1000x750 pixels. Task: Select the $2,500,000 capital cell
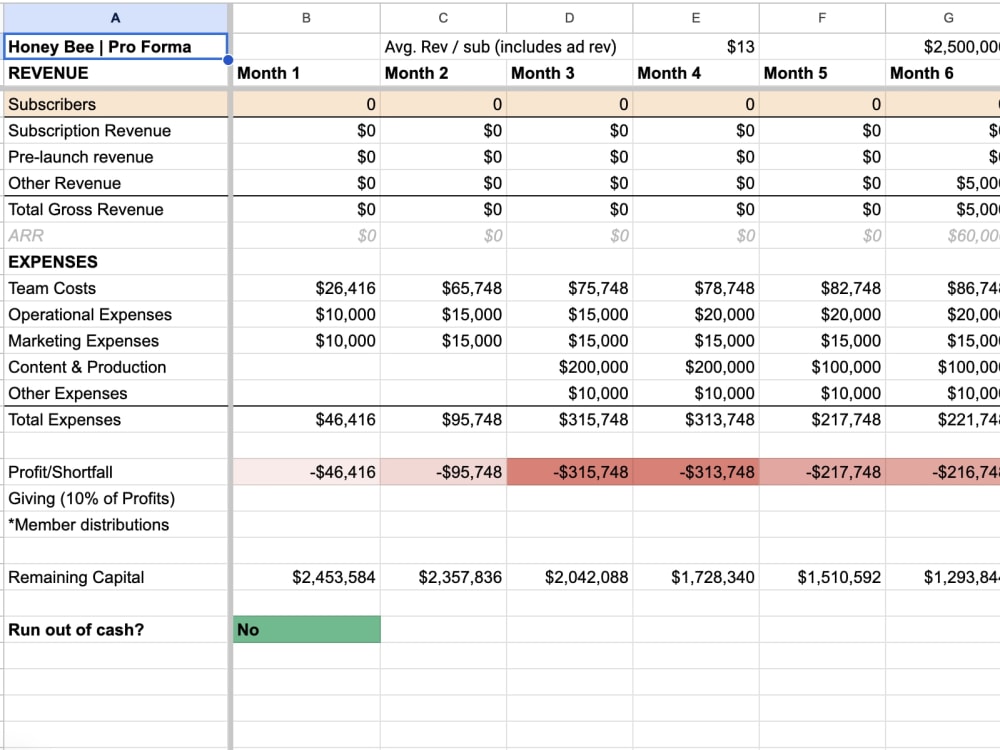point(947,46)
